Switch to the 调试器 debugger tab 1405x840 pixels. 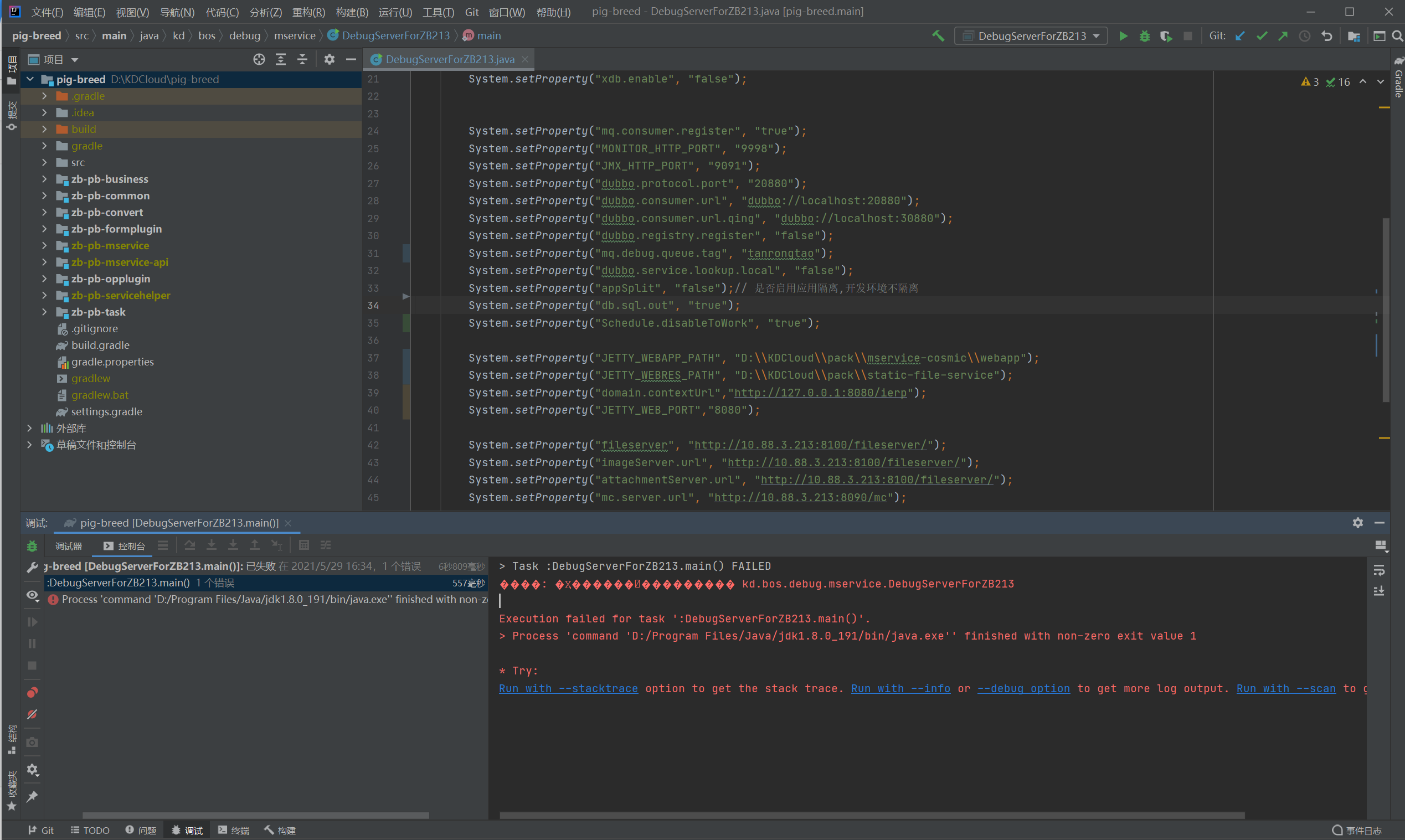coord(69,545)
